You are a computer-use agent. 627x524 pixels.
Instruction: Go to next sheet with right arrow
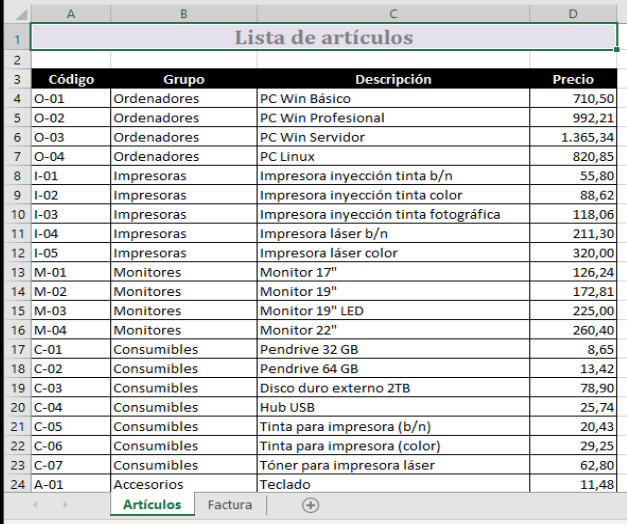[65, 505]
